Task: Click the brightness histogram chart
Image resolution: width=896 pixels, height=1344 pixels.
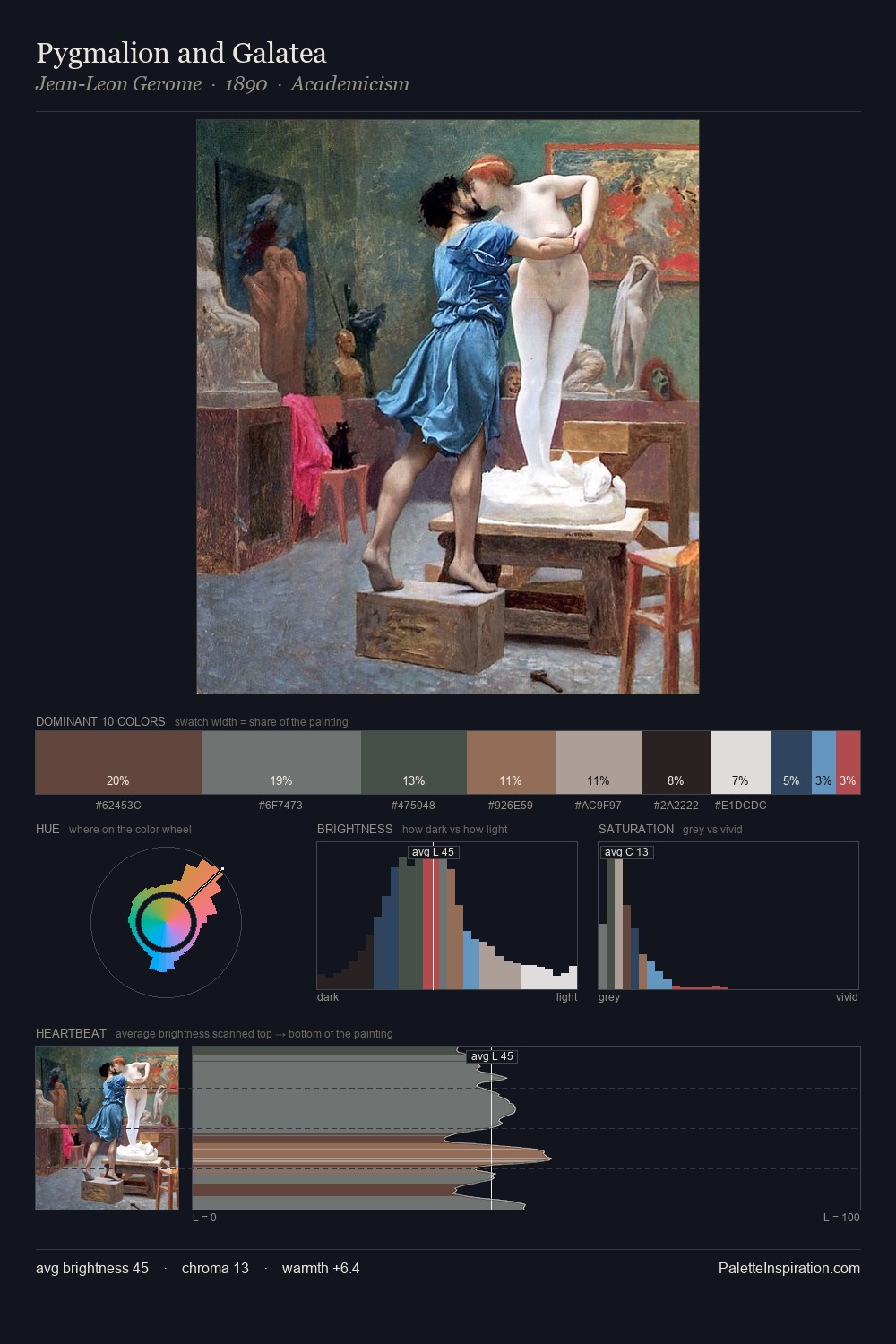Action: coord(447,916)
